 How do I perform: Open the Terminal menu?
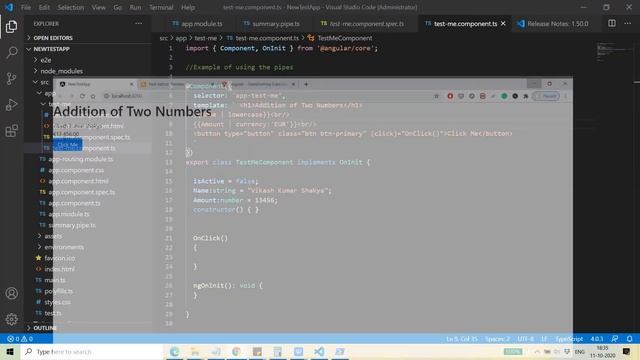tap(161, 7)
